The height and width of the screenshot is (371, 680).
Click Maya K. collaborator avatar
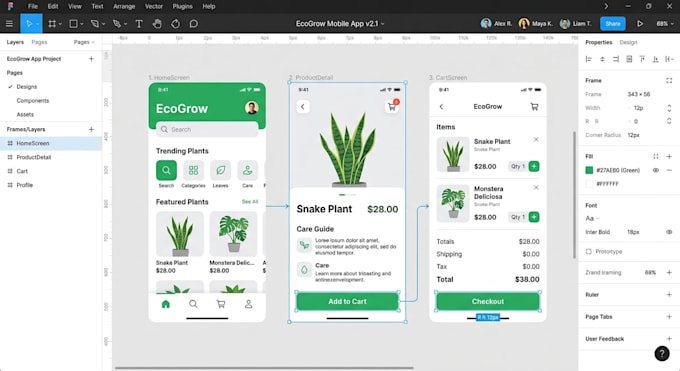(524, 23)
